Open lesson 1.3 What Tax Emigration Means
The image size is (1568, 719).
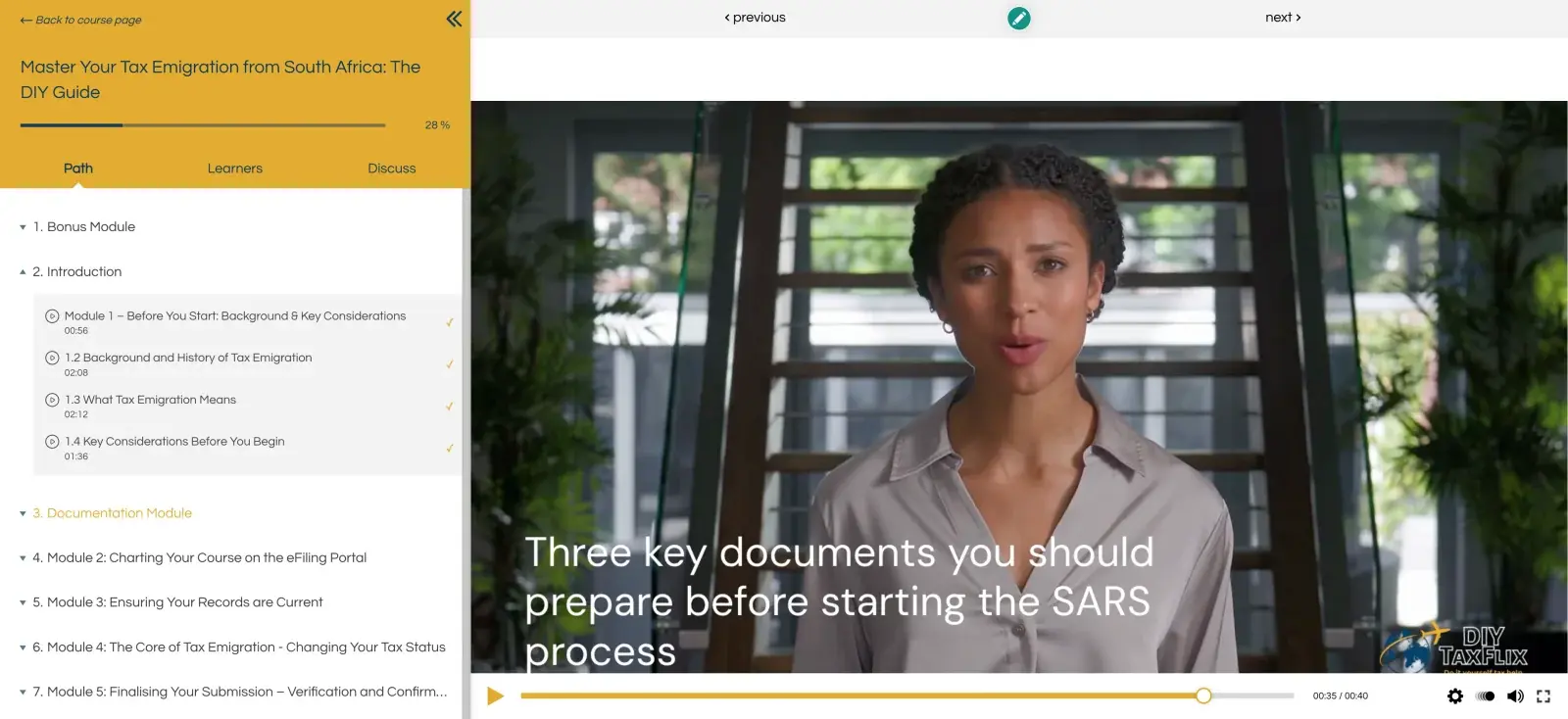[x=150, y=400]
